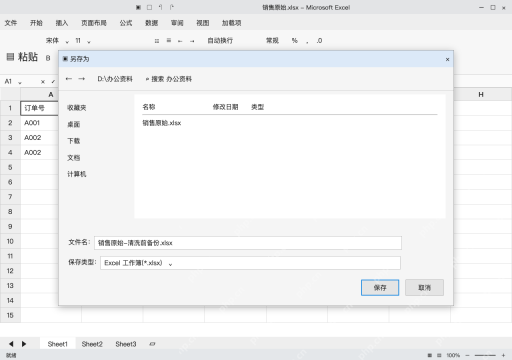Image resolution: width=512 pixels, height=360 pixels.
Task: Click the save icon in quick access toolbar
Action: pos(149,7)
